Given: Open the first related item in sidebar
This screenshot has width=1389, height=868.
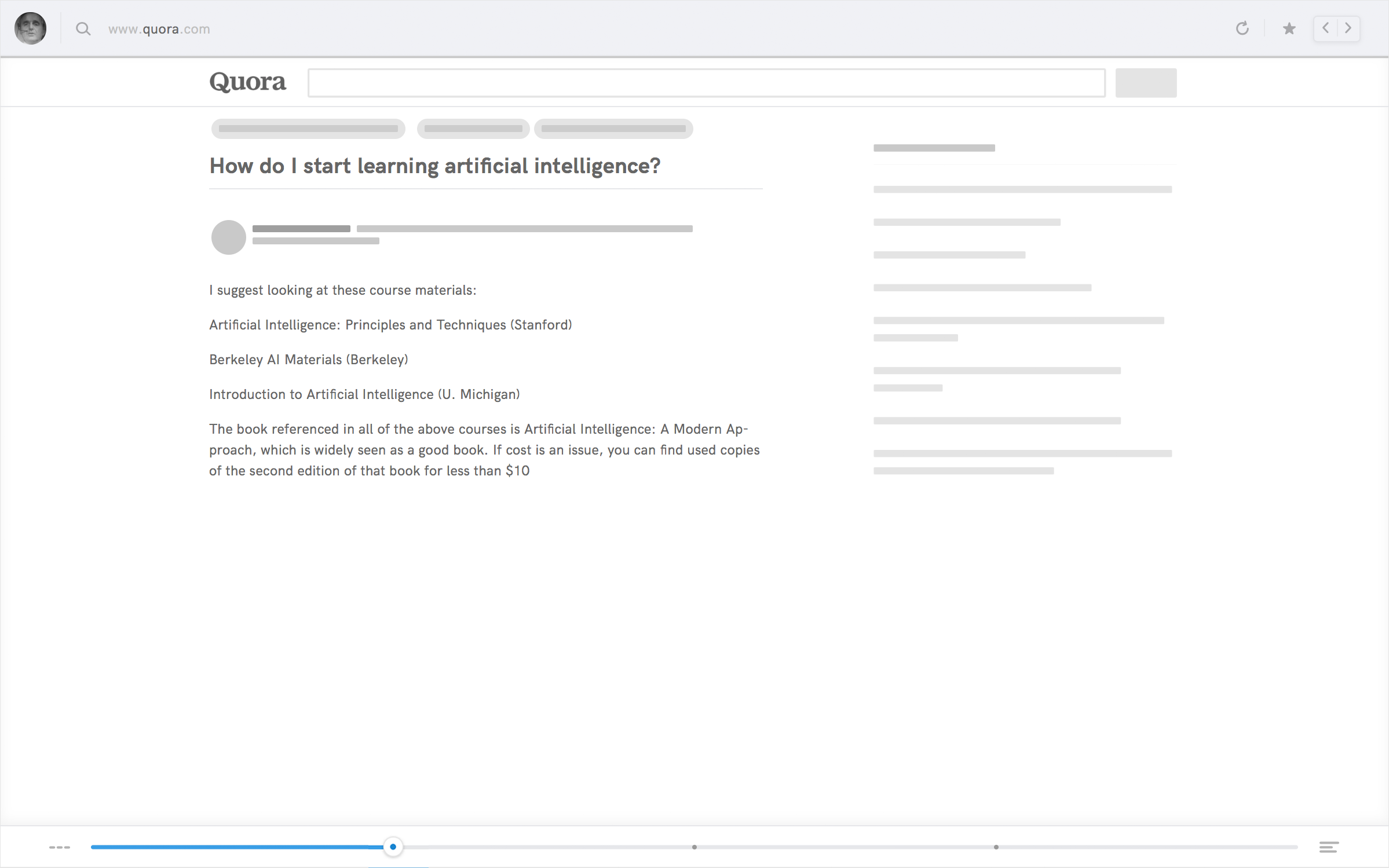Looking at the screenshot, I should [1022, 189].
